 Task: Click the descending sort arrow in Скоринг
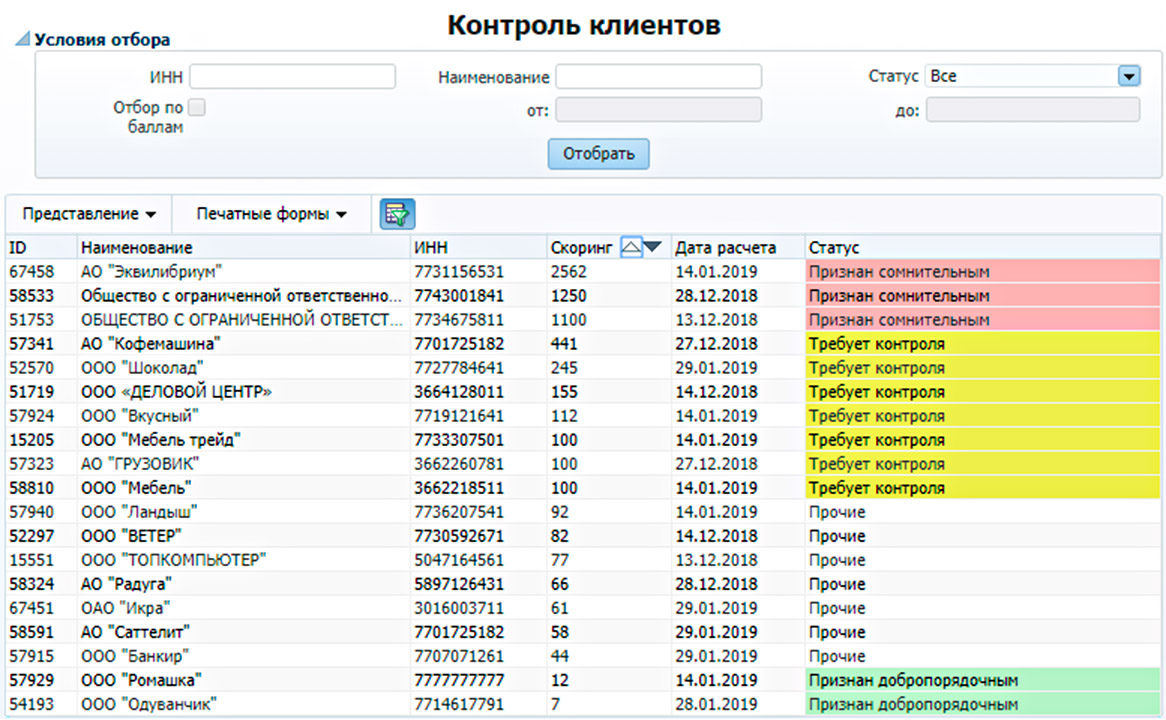[x=652, y=247]
